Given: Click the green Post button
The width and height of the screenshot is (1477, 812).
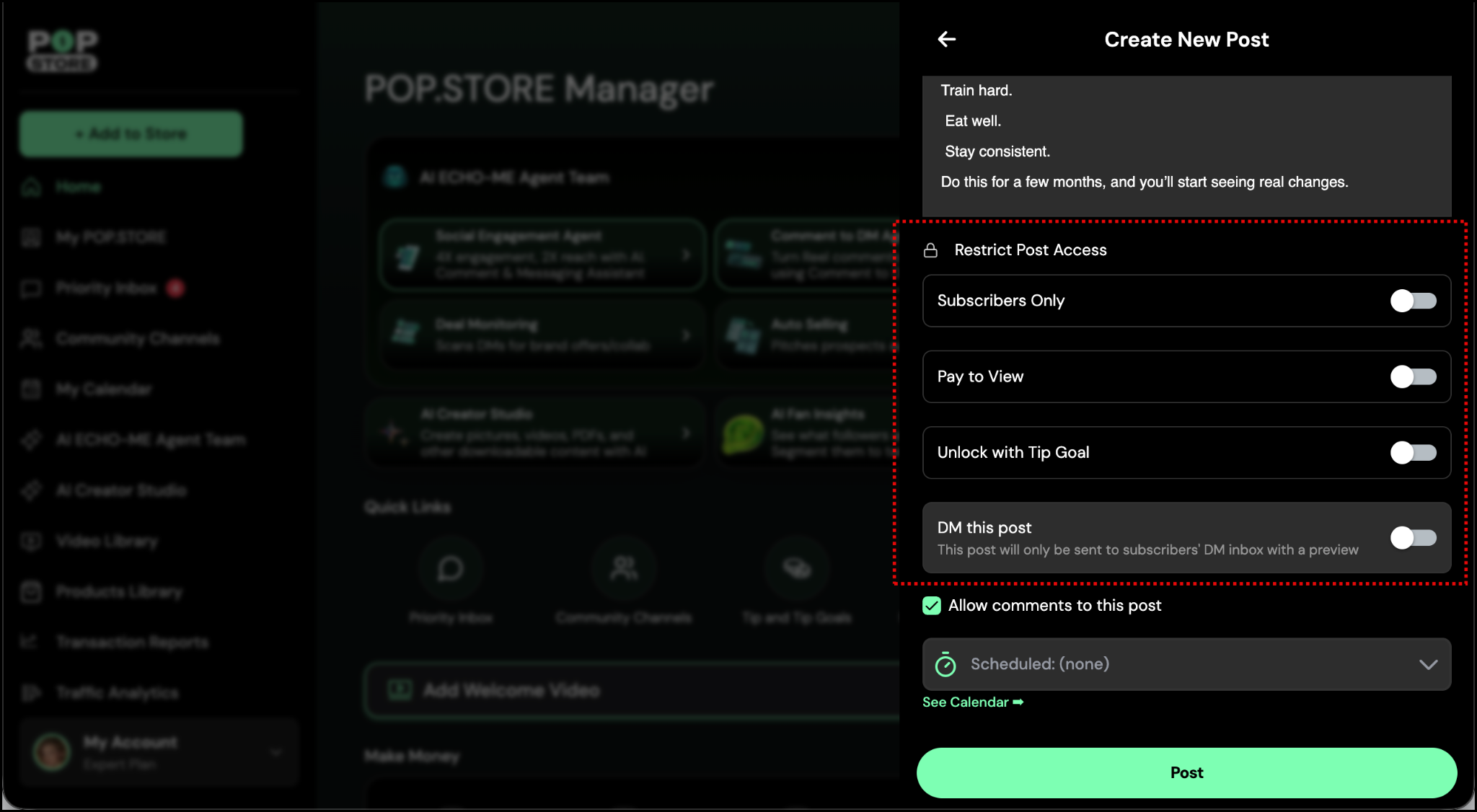Looking at the screenshot, I should point(1186,772).
